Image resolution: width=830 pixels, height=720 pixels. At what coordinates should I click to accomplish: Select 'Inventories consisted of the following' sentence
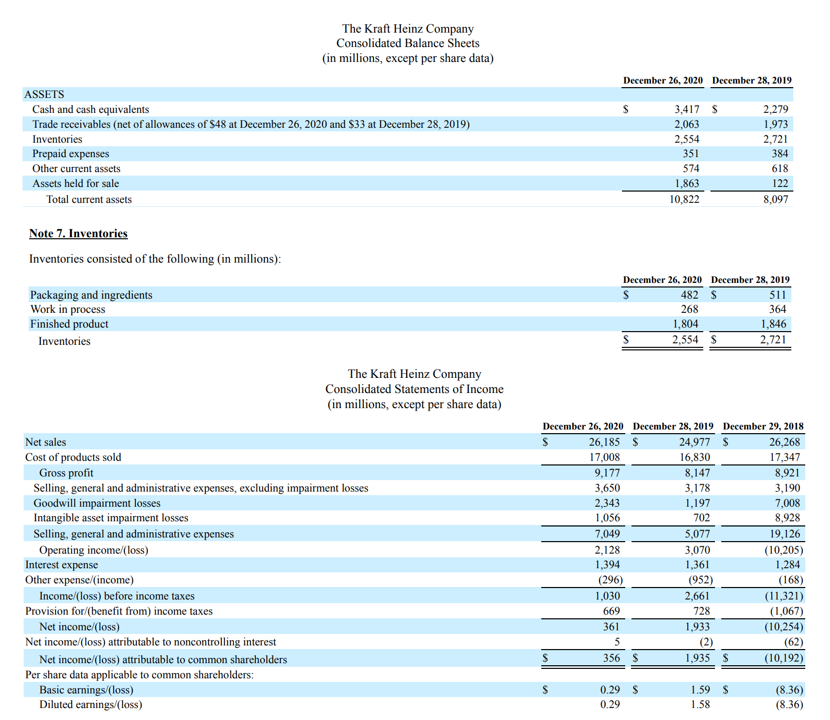(x=155, y=259)
